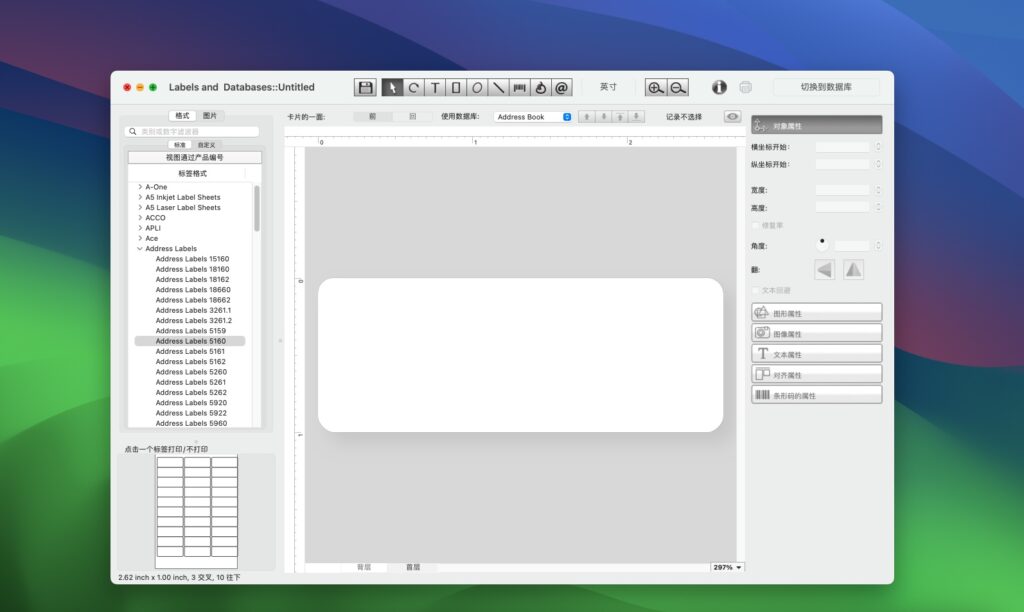Screen dimensions: 1024x612
Task: Select the rectangle drawing tool
Action: click(456, 88)
